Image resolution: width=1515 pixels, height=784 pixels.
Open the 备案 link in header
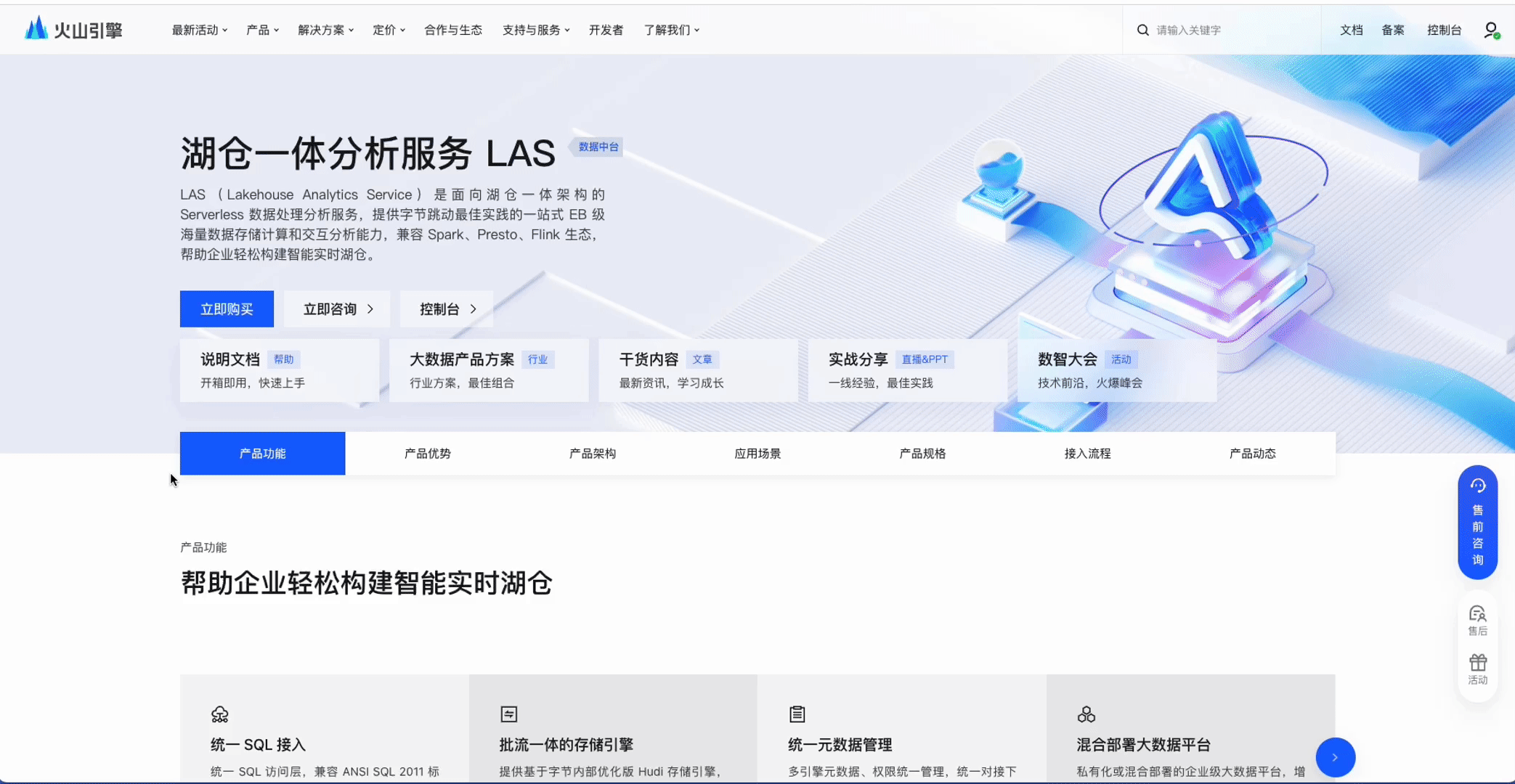coord(1393,30)
